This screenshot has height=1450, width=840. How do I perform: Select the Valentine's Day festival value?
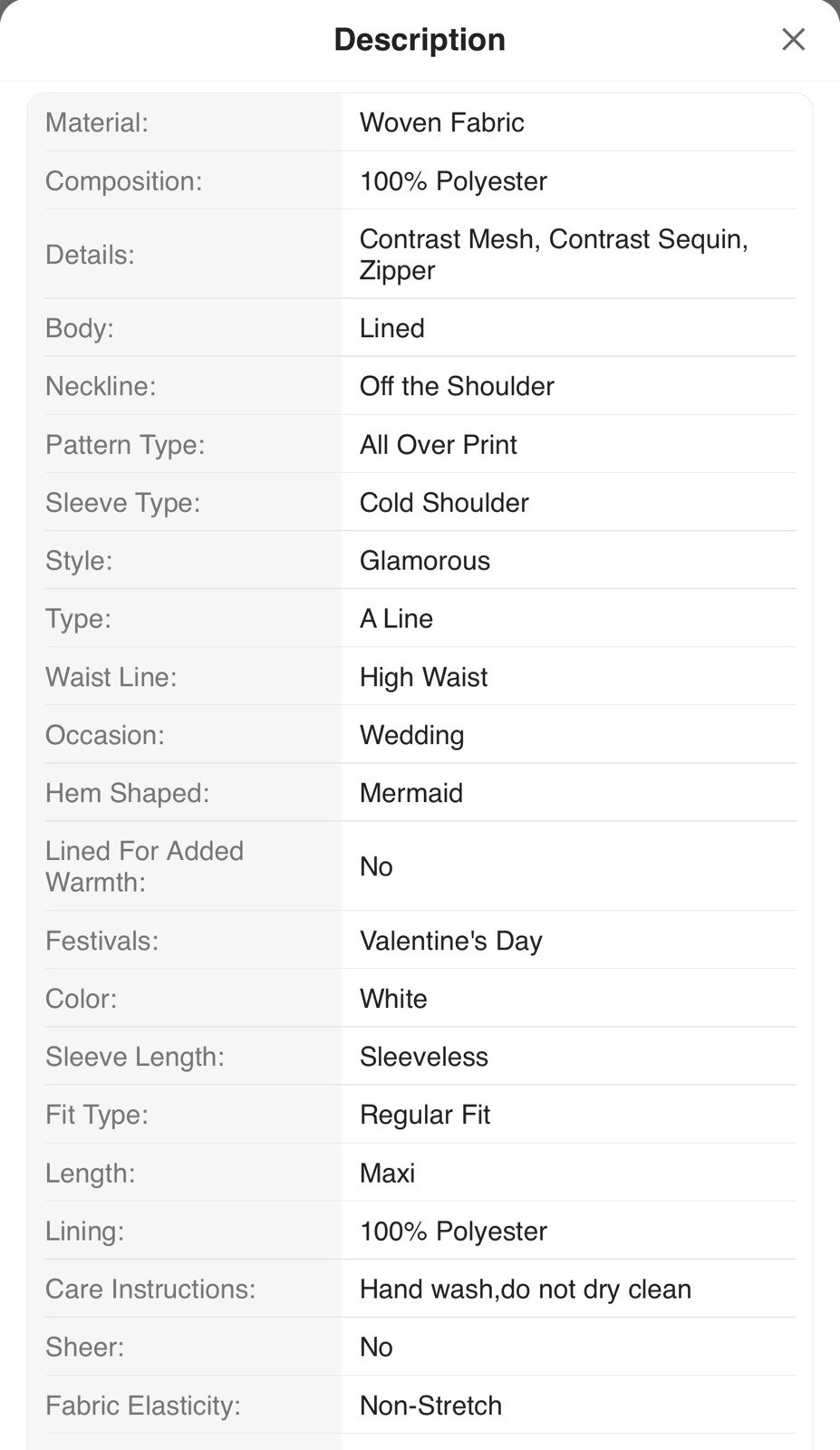coord(450,941)
